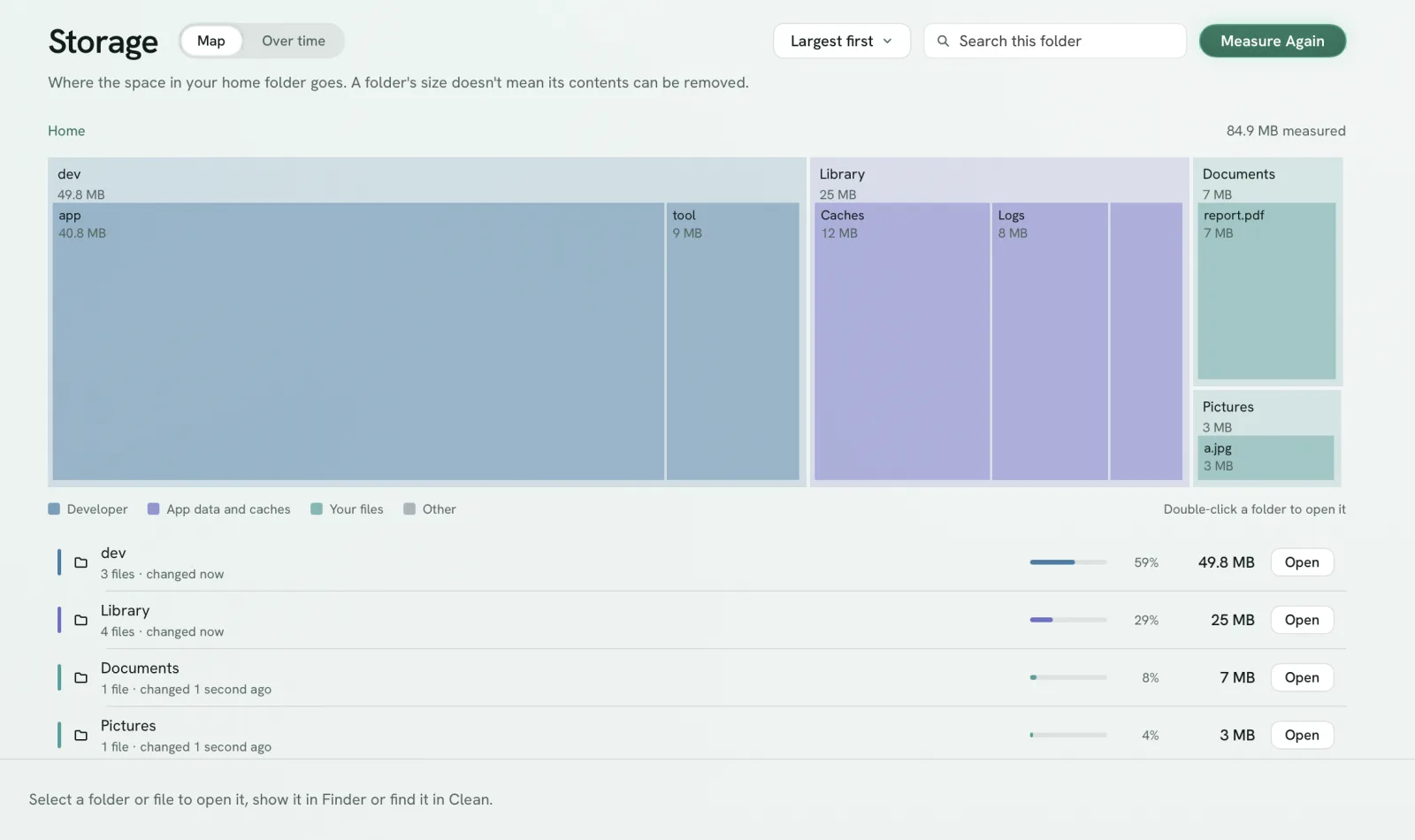The height and width of the screenshot is (840, 1415).
Task: Switch to the Map view
Action: pos(210,41)
